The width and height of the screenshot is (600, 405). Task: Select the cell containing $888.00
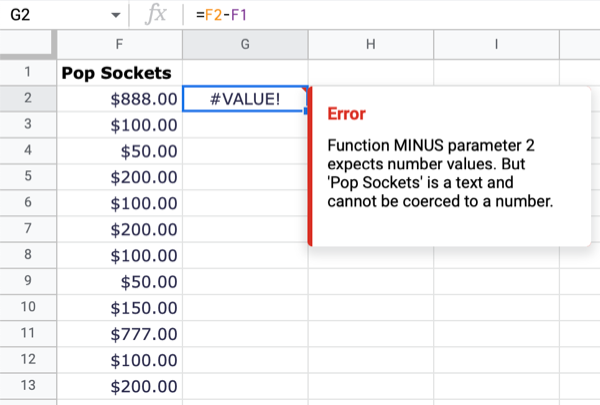pyautogui.click(x=119, y=98)
